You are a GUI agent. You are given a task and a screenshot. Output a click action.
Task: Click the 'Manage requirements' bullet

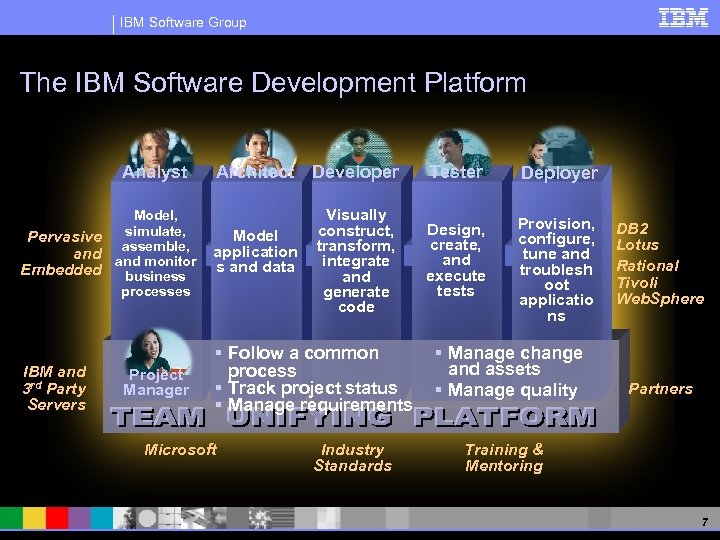pyautogui.click(x=320, y=405)
